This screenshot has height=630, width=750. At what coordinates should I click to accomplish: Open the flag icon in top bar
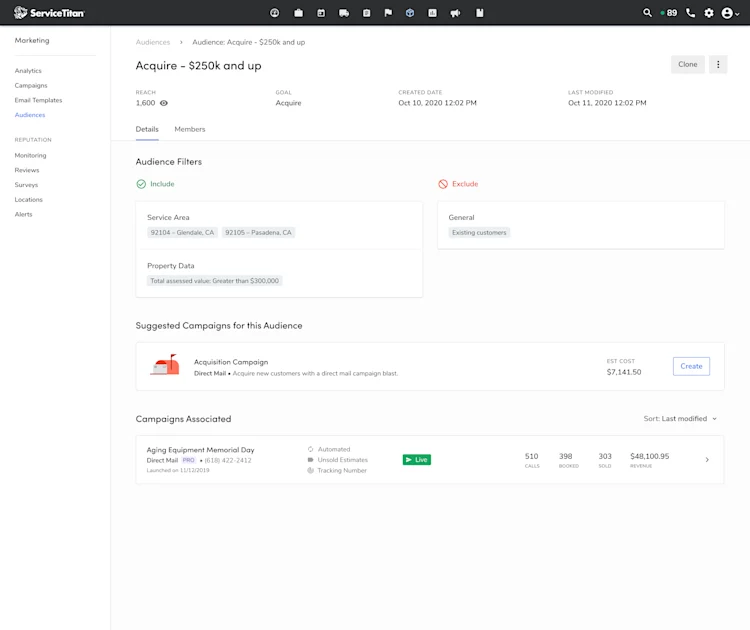(388, 13)
